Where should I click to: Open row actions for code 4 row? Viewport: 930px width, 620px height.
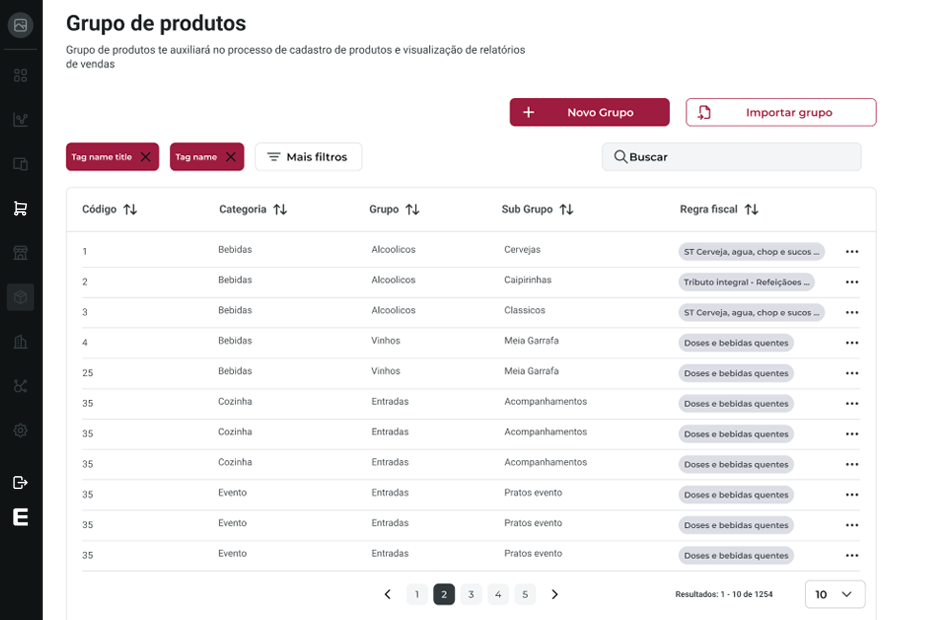click(852, 343)
